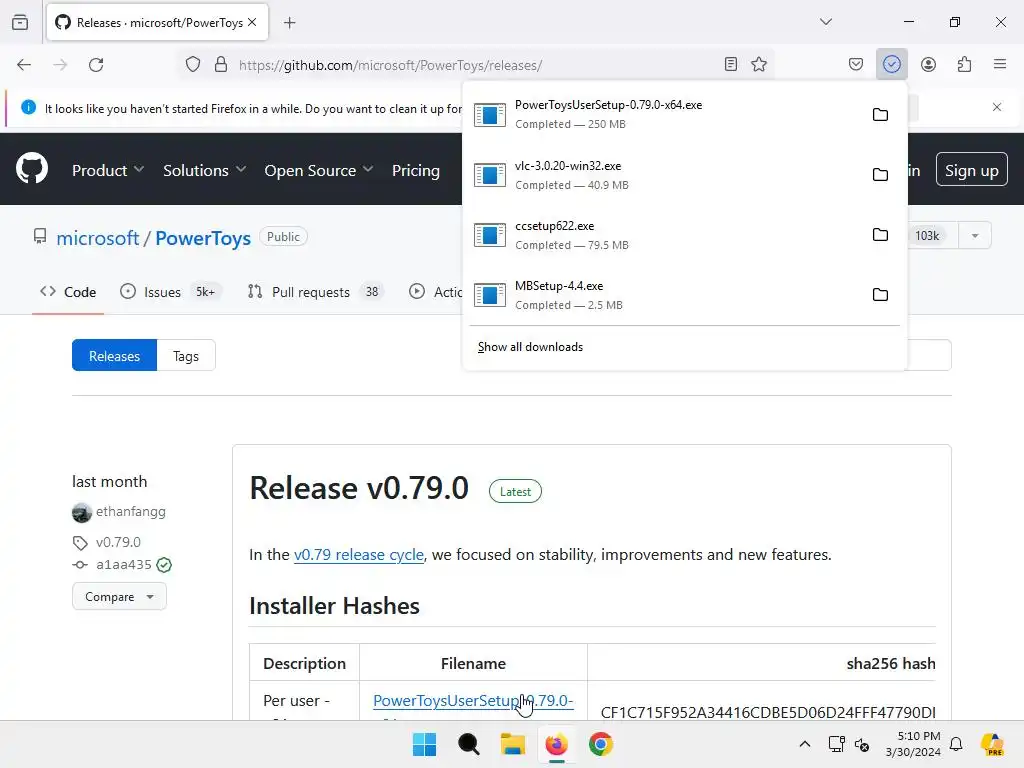The height and width of the screenshot is (768, 1024).
Task: Click the Sign up button
Action: [x=972, y=169]
